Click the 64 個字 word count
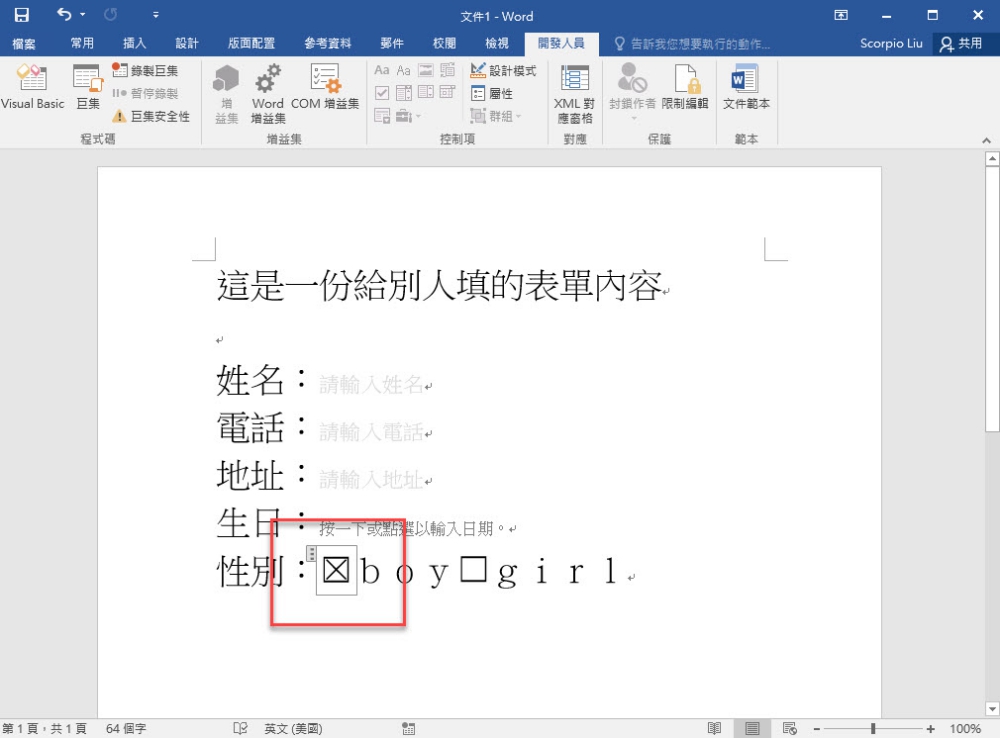The height and width of the screenshot is (738, 1000). tap(126, 728)
